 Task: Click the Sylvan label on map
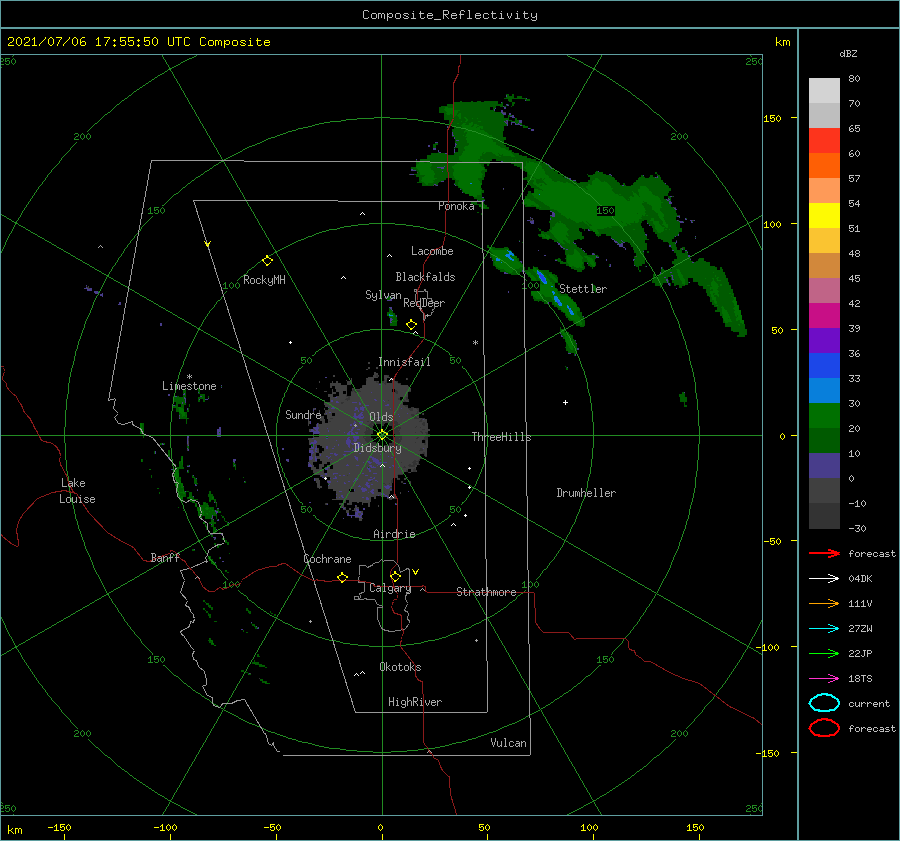(x=383, y=295)
